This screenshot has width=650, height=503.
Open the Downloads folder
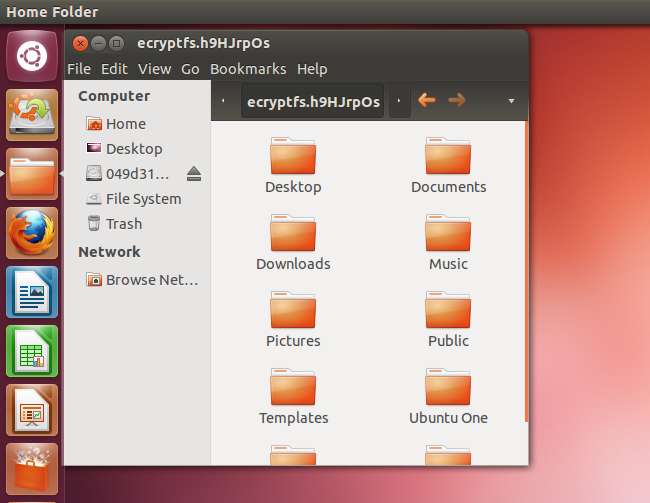(293, 242)
